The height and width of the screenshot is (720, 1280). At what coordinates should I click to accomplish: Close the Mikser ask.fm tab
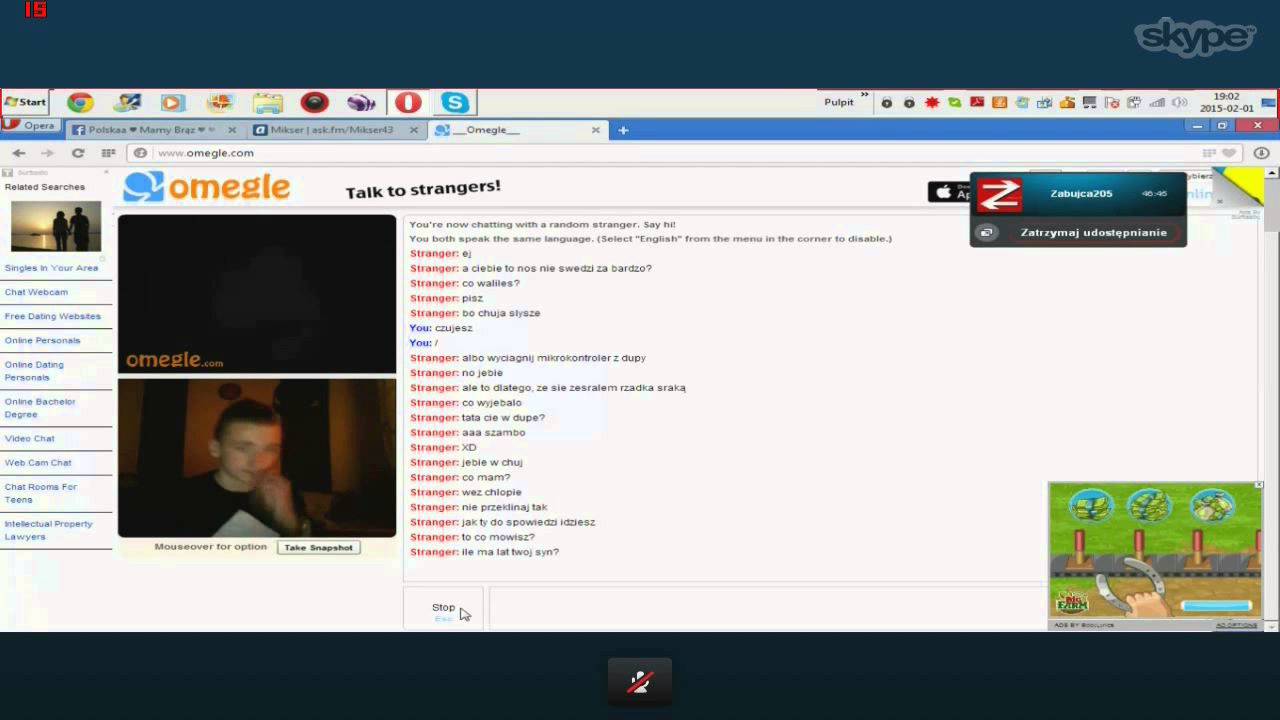coord(415,130)
